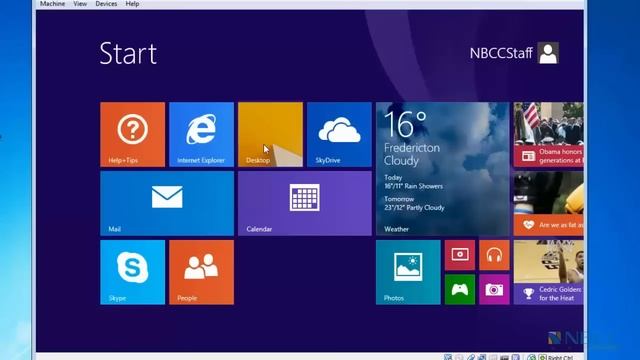The width and height of the screenshot is (640, 360).
Task: Open the SkyDrive cloud tile
Action: coord(339,134)
